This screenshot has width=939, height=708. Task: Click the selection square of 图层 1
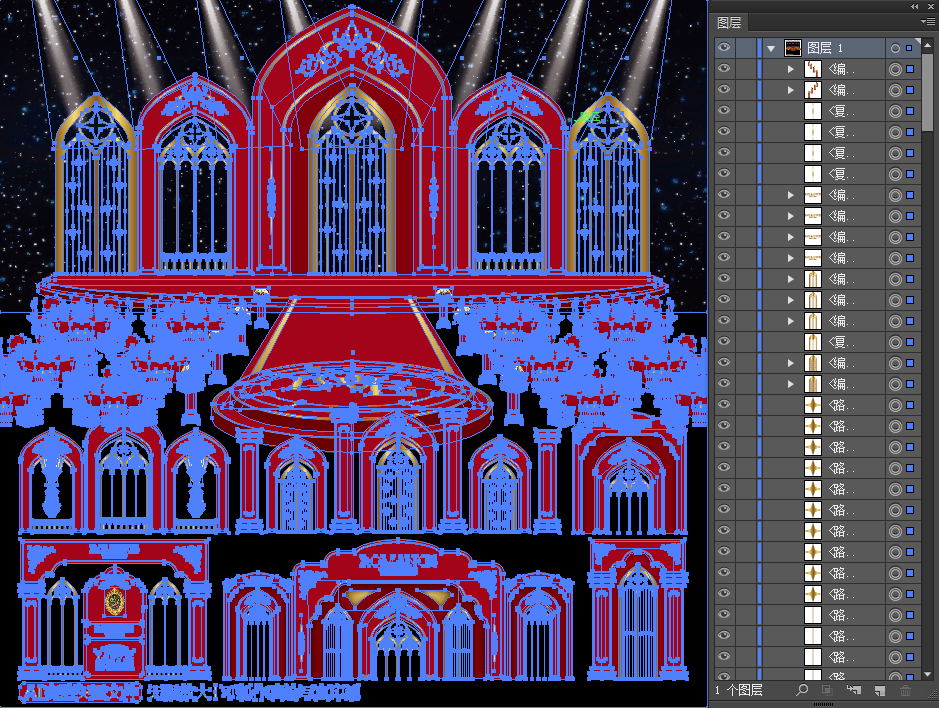coord(910,48)
